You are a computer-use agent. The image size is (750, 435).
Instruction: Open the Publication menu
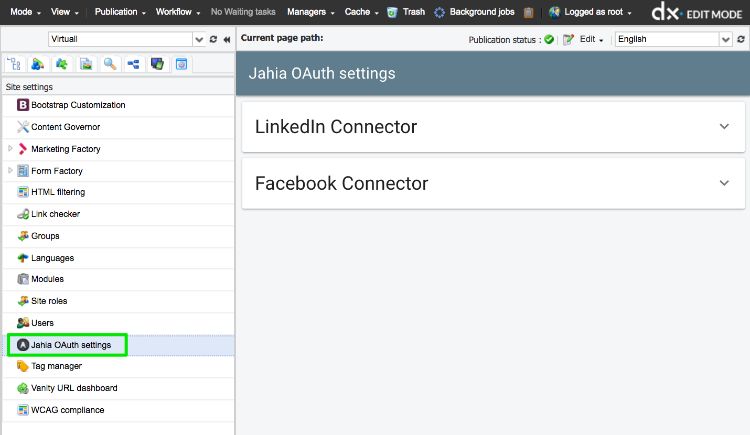tap(120, 12)
